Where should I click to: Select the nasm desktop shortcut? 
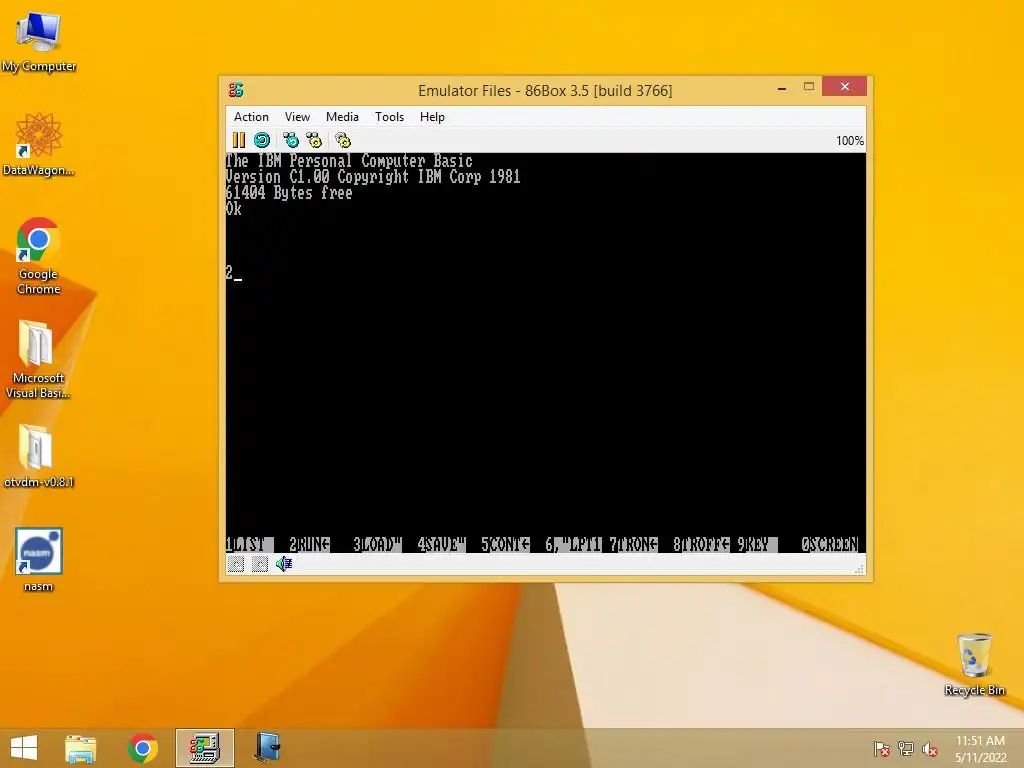[x=39, y=560]
